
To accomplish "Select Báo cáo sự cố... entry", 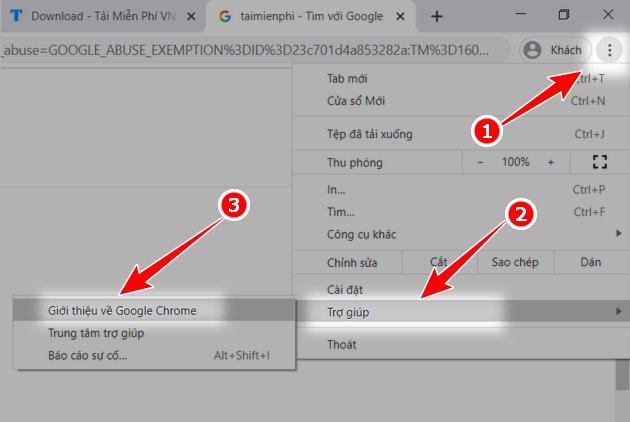I will click(x=154, y=355).
